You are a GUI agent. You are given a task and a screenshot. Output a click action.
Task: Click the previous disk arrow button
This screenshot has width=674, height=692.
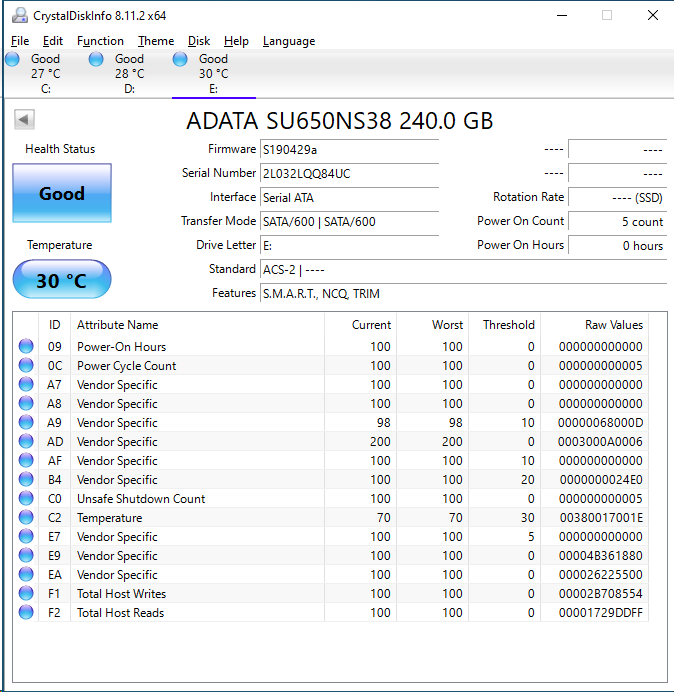pos(24,120)
